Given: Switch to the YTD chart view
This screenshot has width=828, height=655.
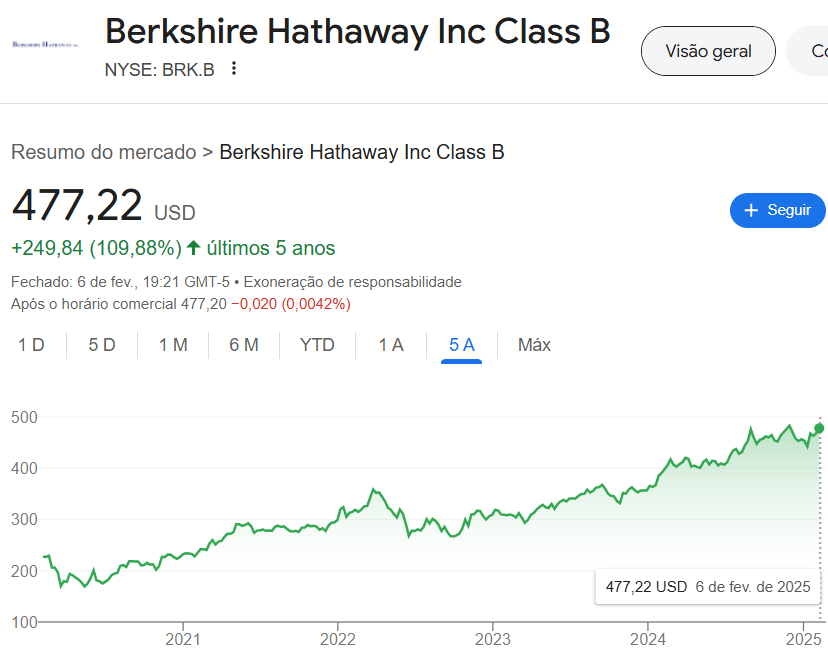Looking at the screenshot, I should pos(317,345).
